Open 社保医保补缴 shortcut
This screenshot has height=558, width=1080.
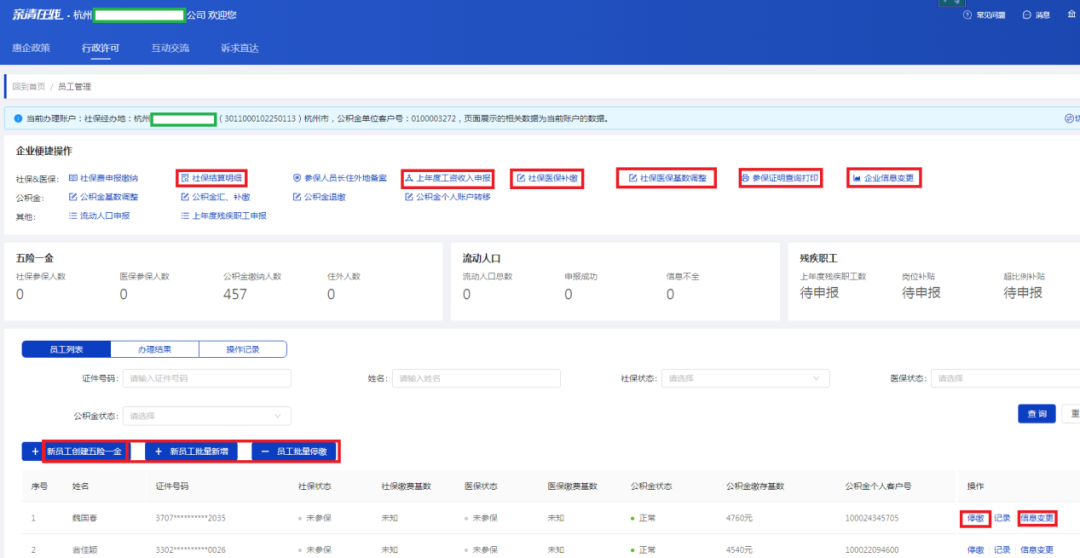point(547,178)
